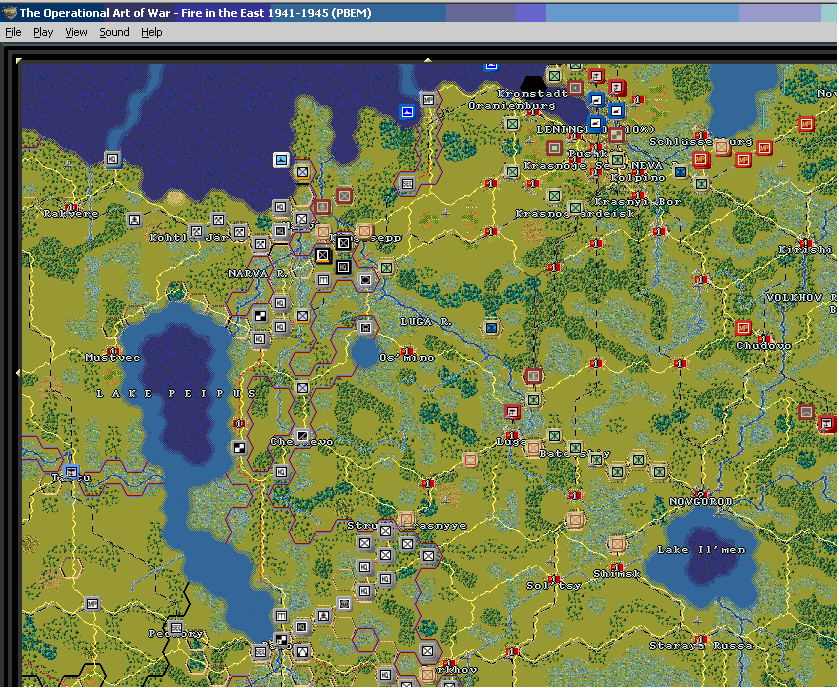Image resolution: width=839 pixels, height=688 pixels.
Task: Select the blue counter on Tartu
Action: coord(71,472)
